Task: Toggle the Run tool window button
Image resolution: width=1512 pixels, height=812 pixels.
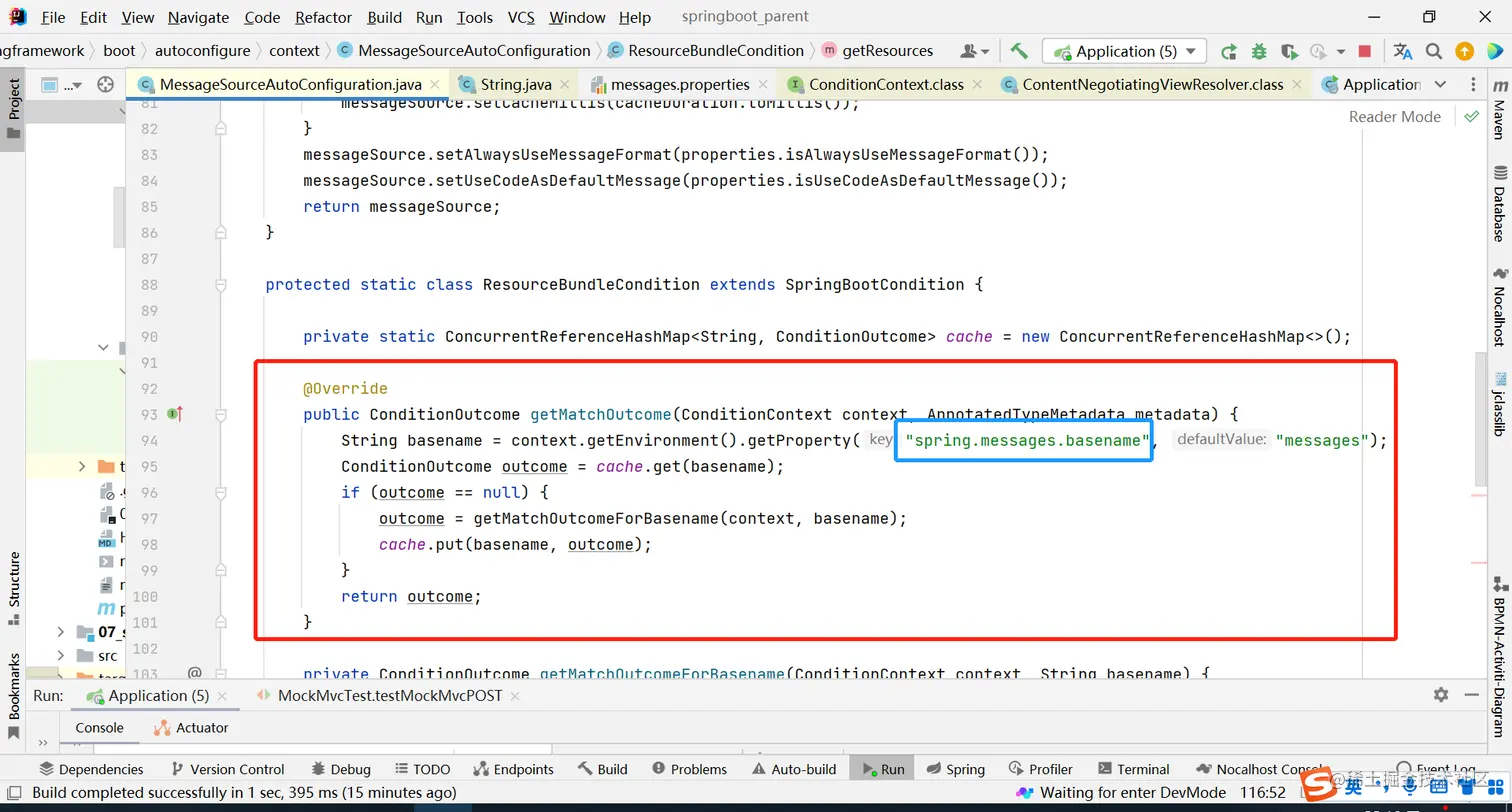Action: (x=882, y=769)
